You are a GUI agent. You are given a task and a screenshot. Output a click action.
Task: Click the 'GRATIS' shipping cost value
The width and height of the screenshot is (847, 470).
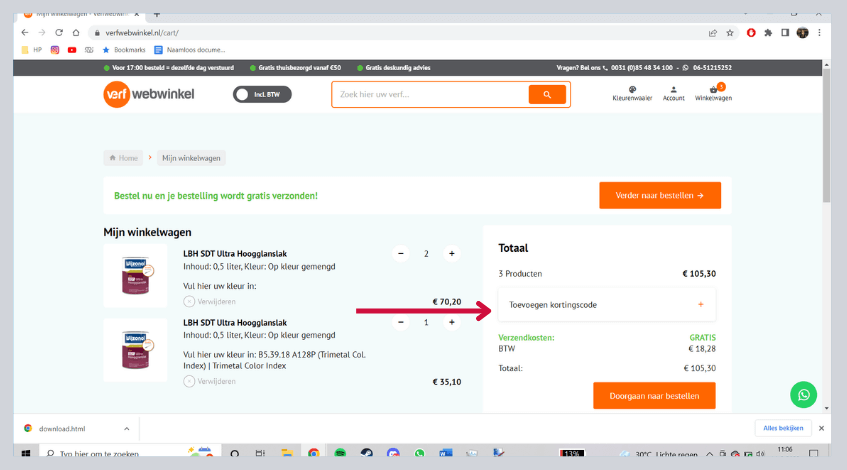(702, 338)
